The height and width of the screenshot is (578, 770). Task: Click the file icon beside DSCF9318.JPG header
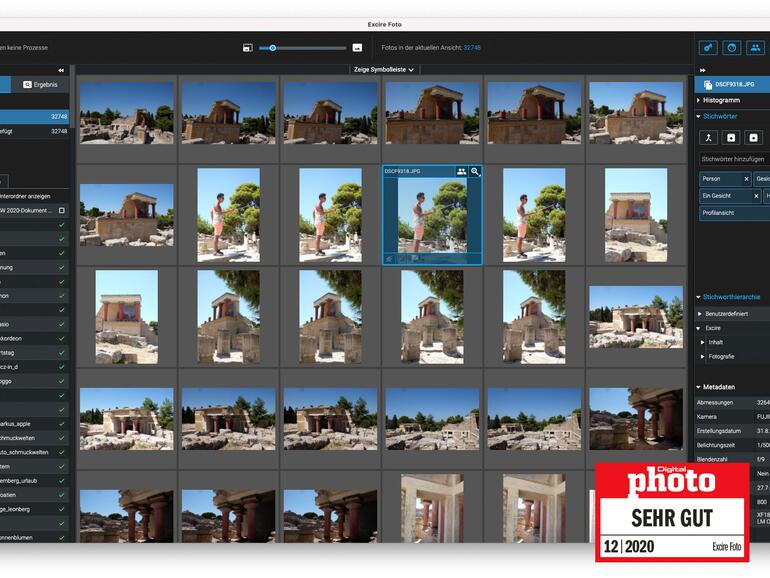[708, 84]
